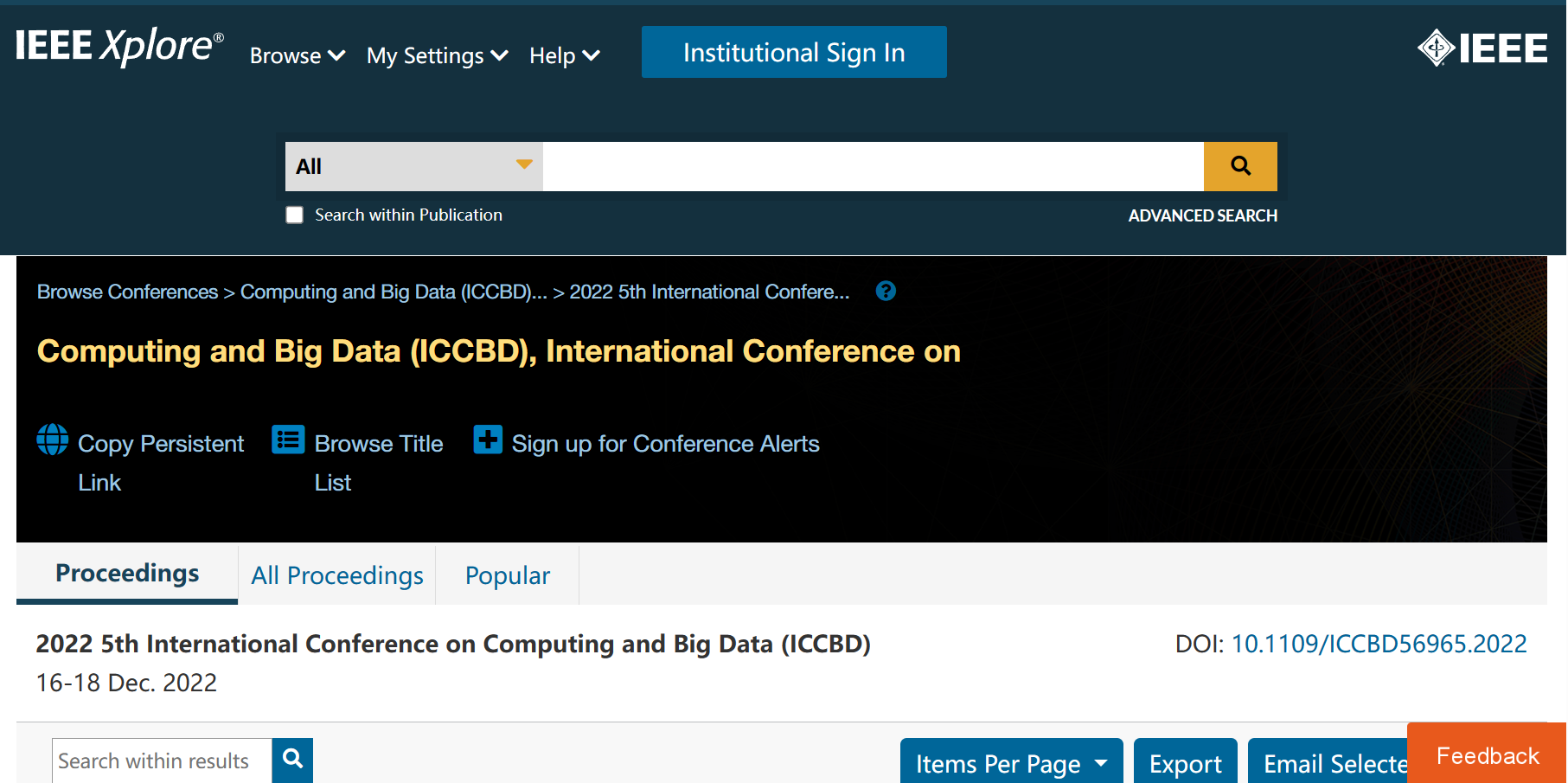
Task: Click the conference title heading
Action: click(499, 351)
